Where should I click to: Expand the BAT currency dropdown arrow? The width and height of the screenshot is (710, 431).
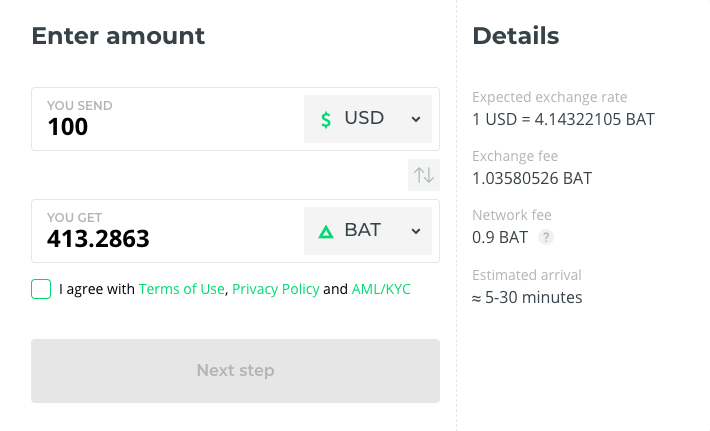coord(416,231)
